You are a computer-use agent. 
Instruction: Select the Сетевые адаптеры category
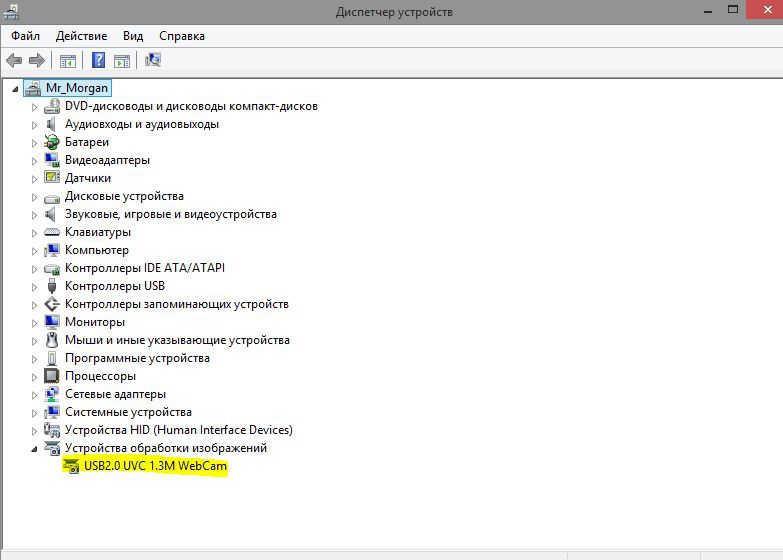pos(115,394)
